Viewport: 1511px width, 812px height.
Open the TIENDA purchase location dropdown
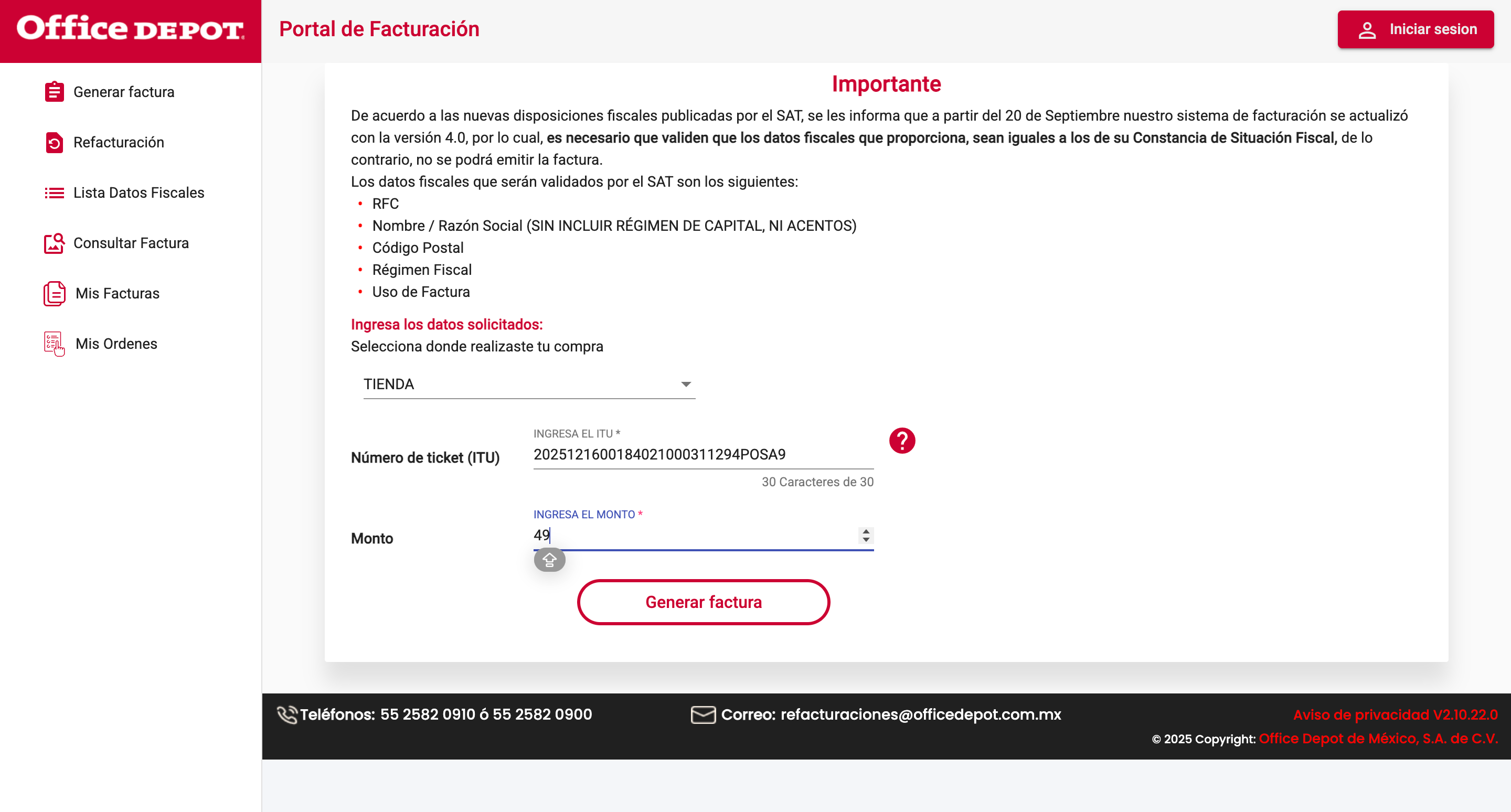[529, 384]
